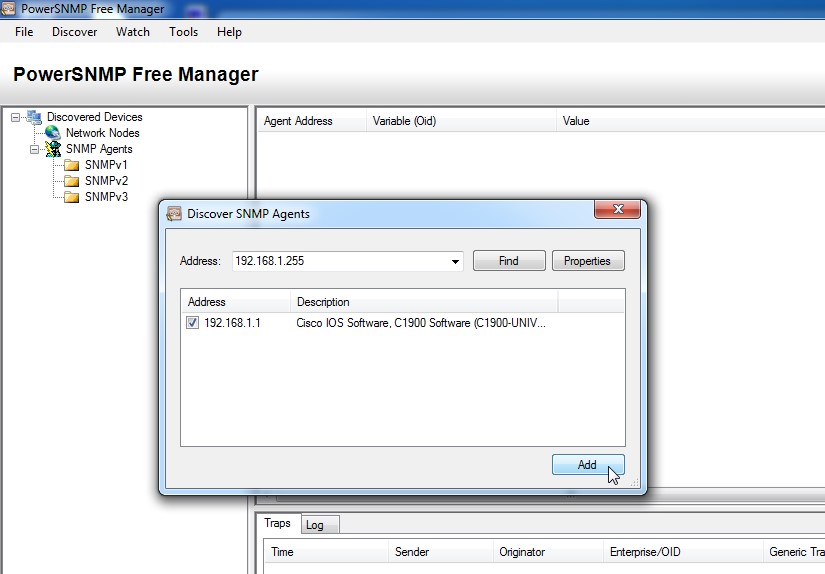Click the Time column header in Traps

click(x=326, y=552)
